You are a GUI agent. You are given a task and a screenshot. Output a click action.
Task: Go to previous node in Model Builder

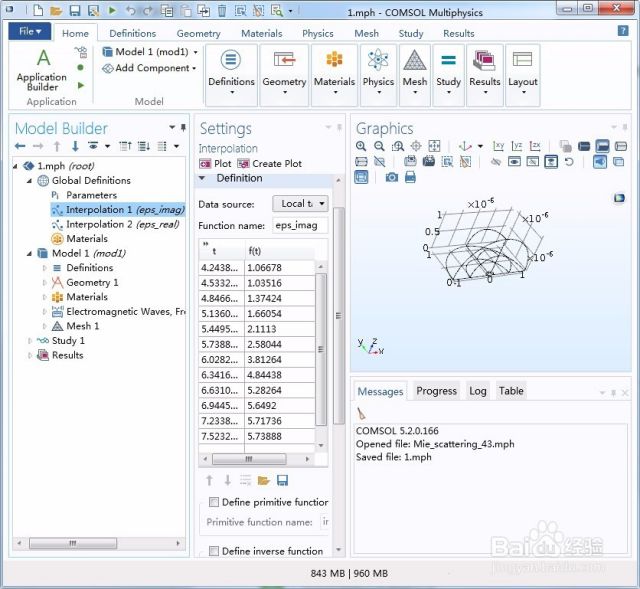[20, 146]
